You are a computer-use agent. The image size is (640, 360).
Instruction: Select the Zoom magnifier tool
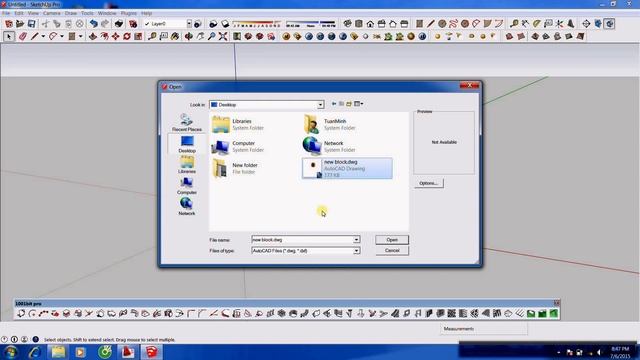pos(211,36)
